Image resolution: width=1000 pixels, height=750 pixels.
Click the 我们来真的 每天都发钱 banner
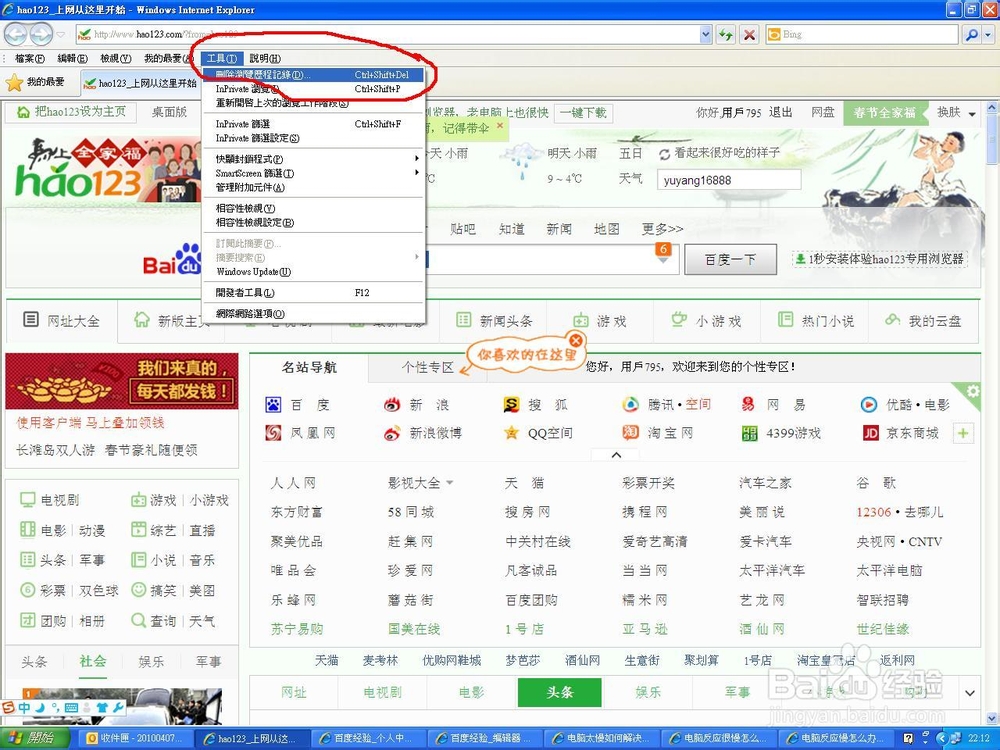coord(122,381)
